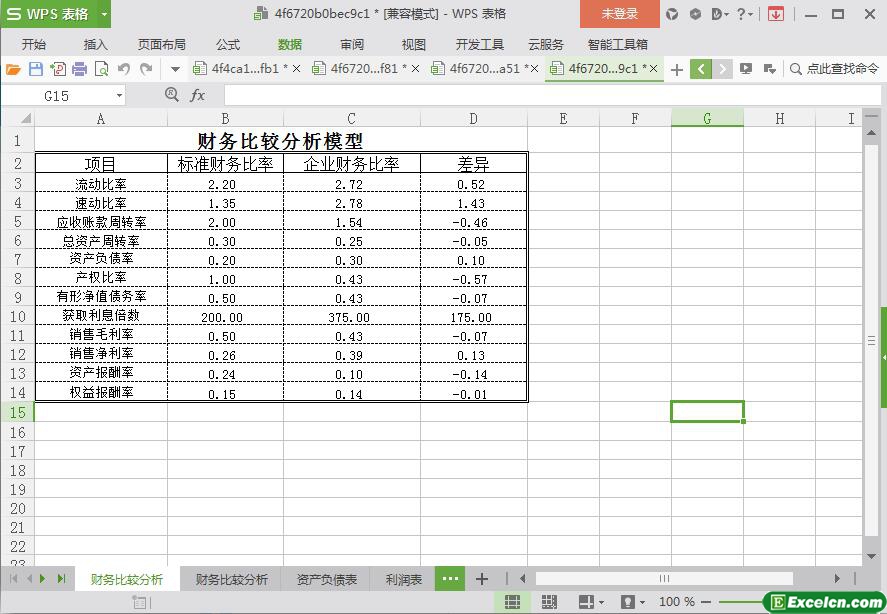This screenshot has height=614, width=887.
Task: Click the Save icon in quick toolbar
Action: [x=36, y=69]
